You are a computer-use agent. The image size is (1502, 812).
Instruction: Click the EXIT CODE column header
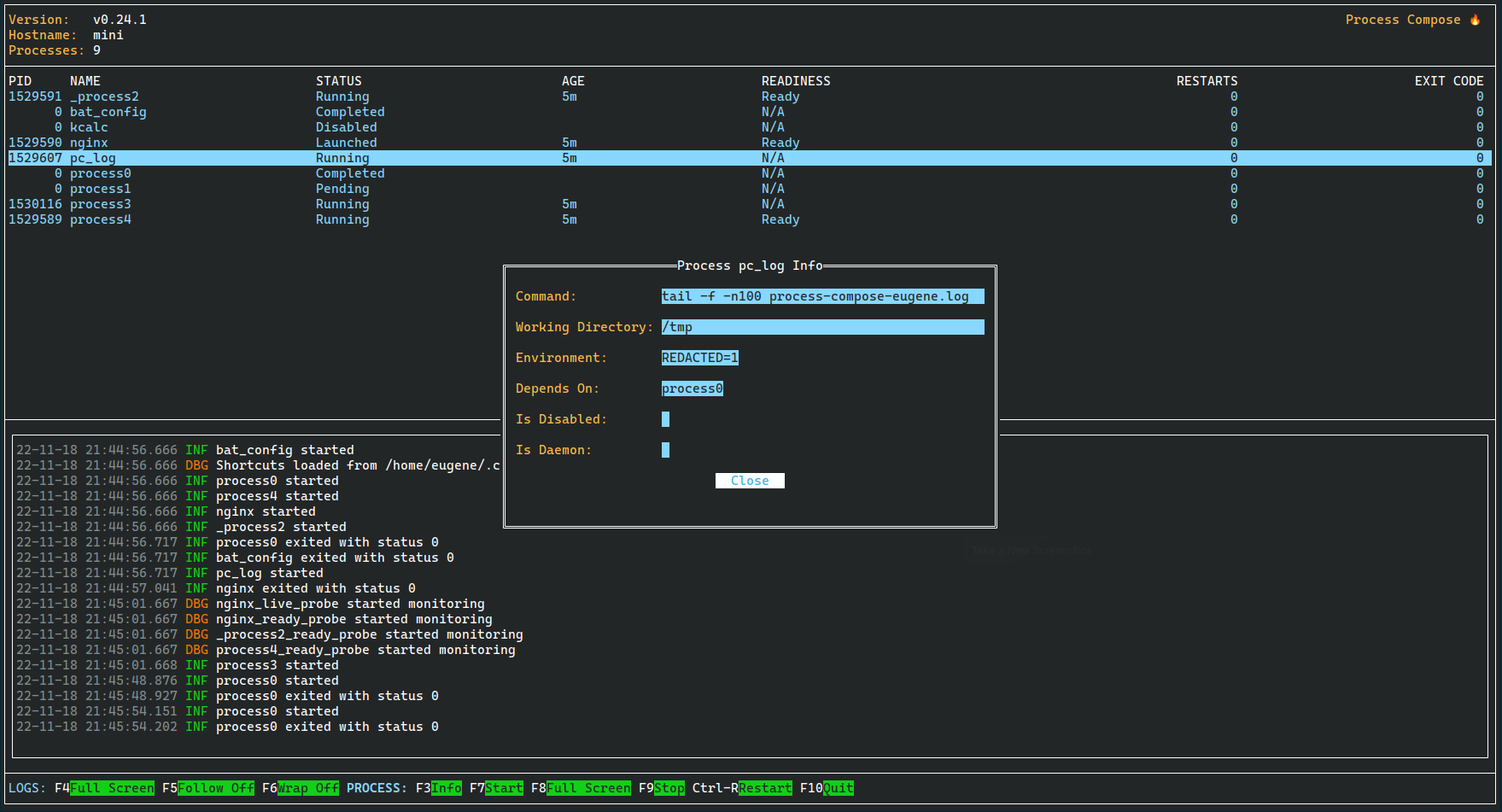tap(1449, 81)
